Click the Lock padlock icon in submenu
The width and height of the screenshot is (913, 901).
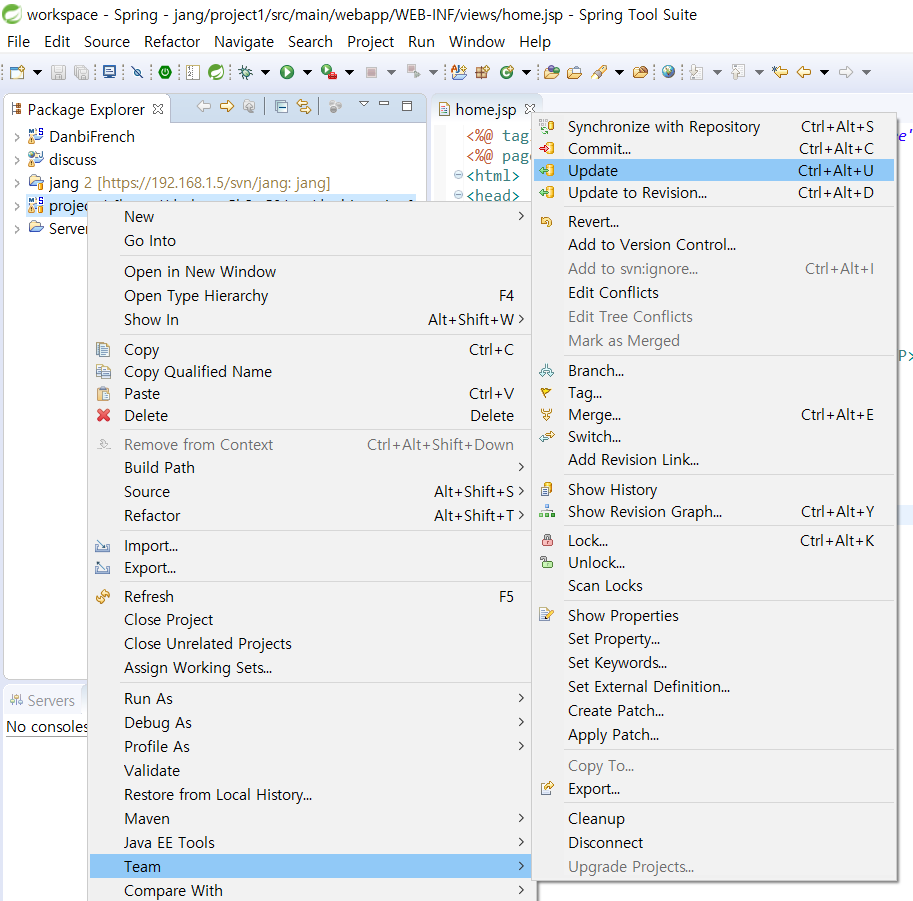[547, 540]
